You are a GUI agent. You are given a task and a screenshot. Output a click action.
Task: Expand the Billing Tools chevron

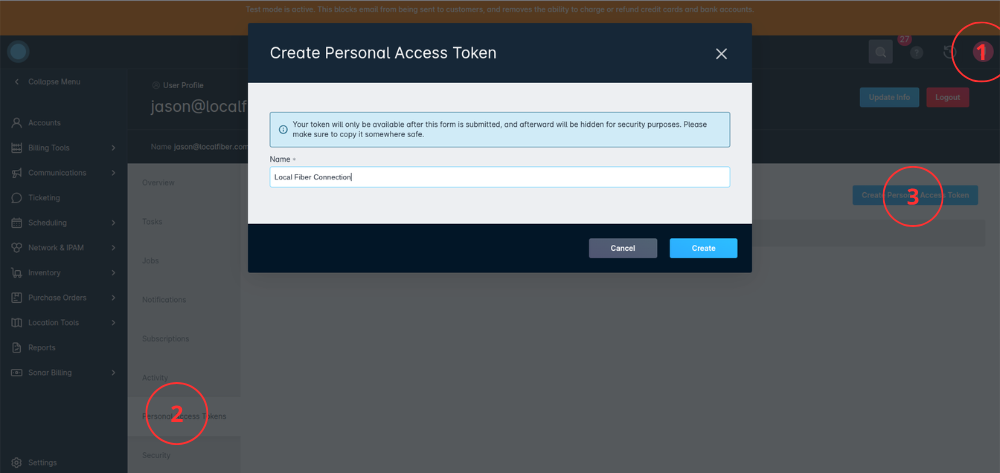tap(113, 148)
